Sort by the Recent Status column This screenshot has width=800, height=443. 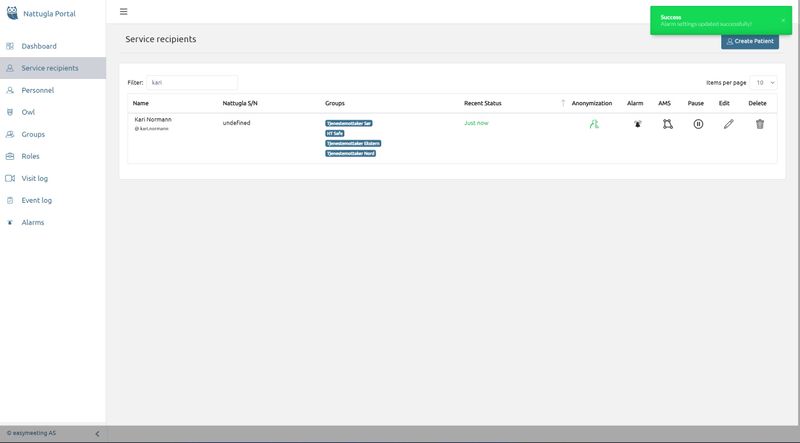click(x=562, y=103)
